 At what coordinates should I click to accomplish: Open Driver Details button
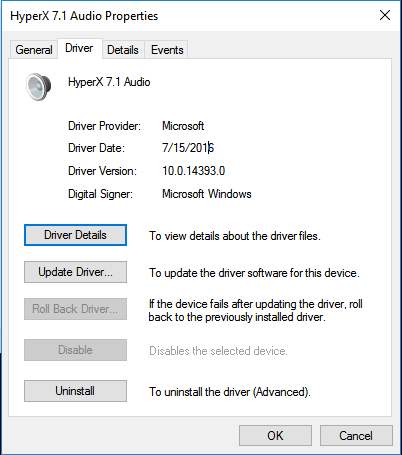click(x=75, y=235)
